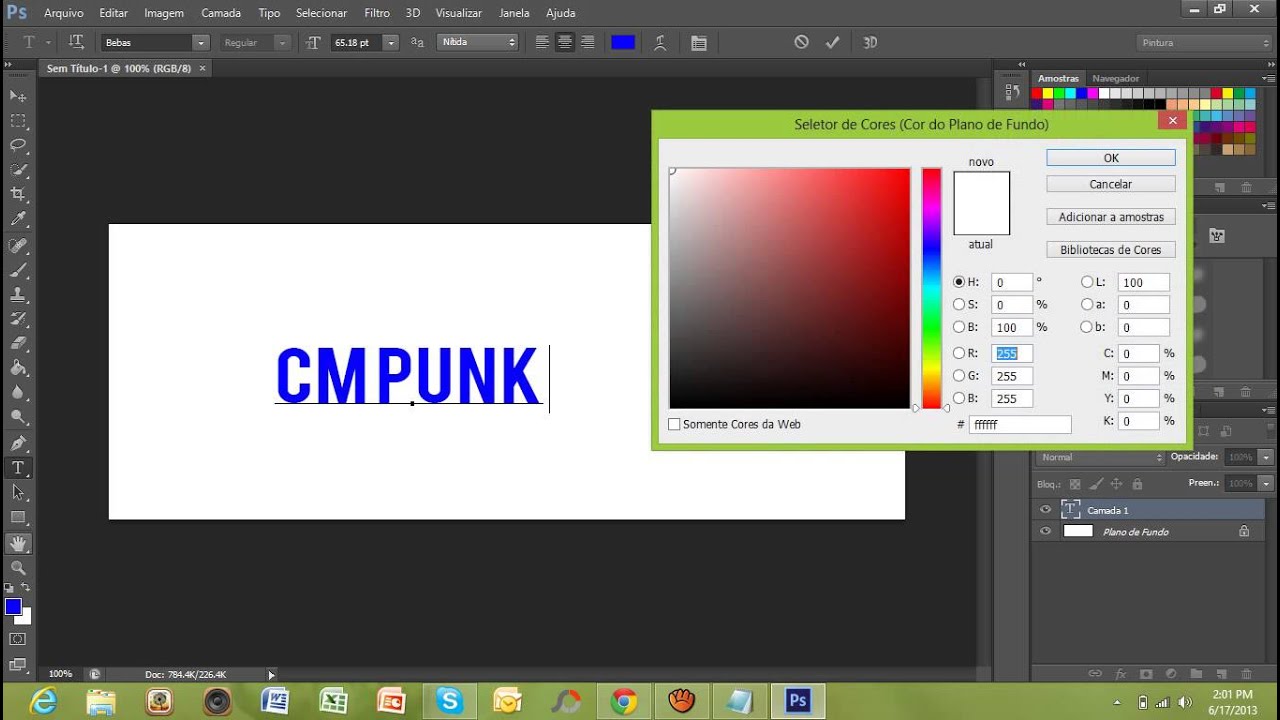Select the Clone Stamp tool
Viewport: 1280px width, 720px height.
point(18,295)
